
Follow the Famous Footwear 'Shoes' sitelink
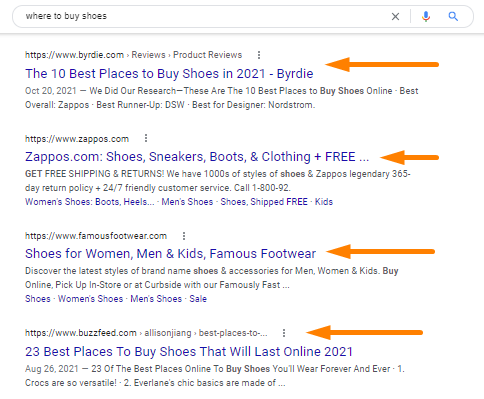pyautogui.click(x=38, y=299)
